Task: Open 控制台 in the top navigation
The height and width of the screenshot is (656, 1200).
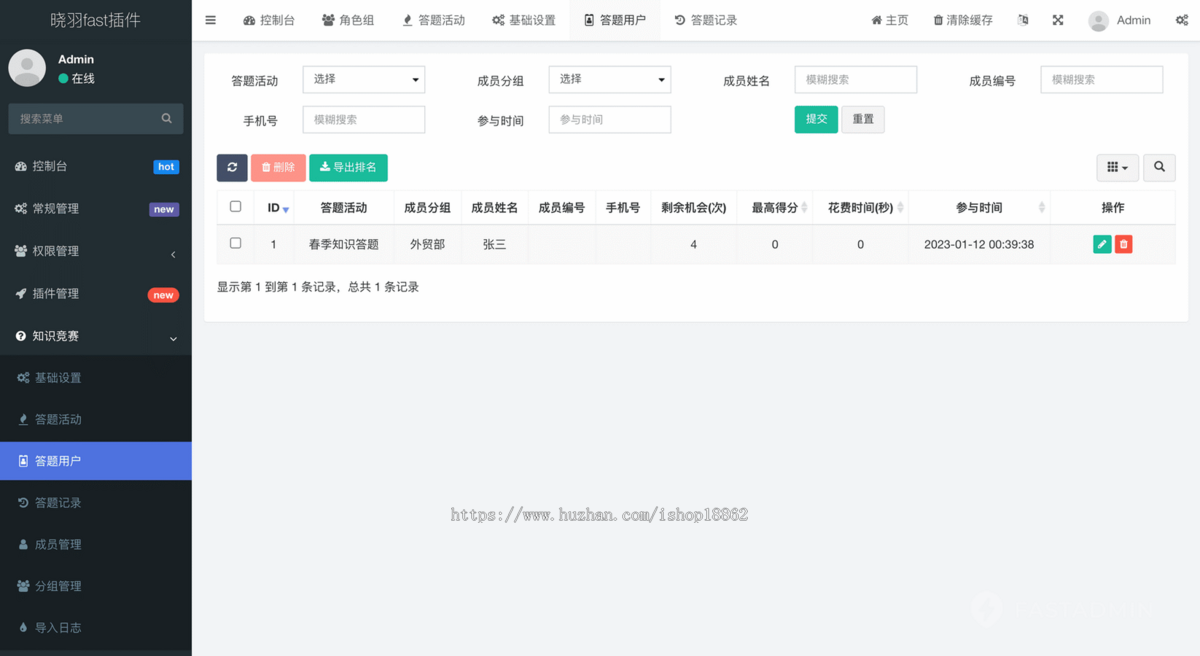Action: (269, 19)
